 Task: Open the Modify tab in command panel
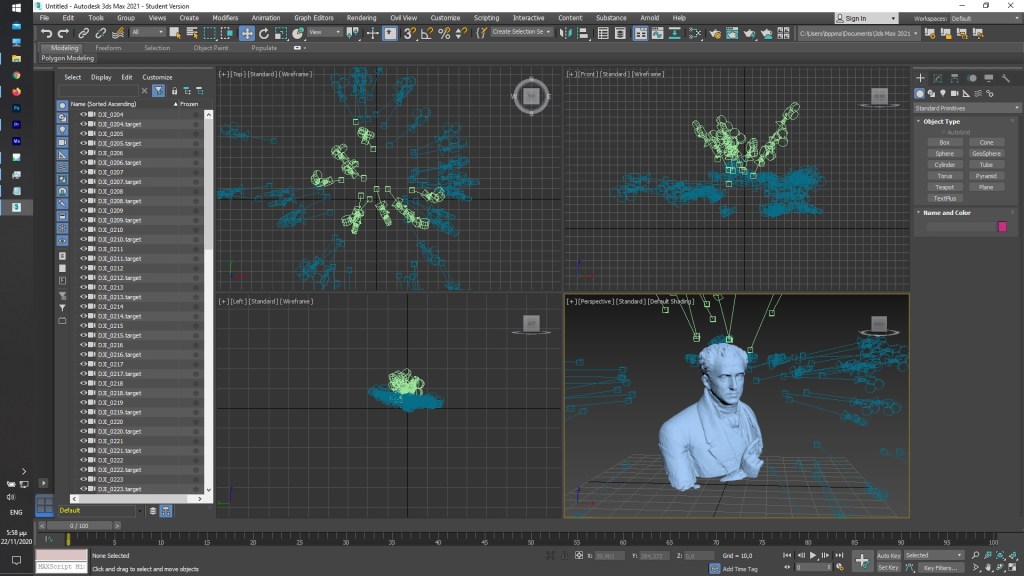(x=937, y=78)
